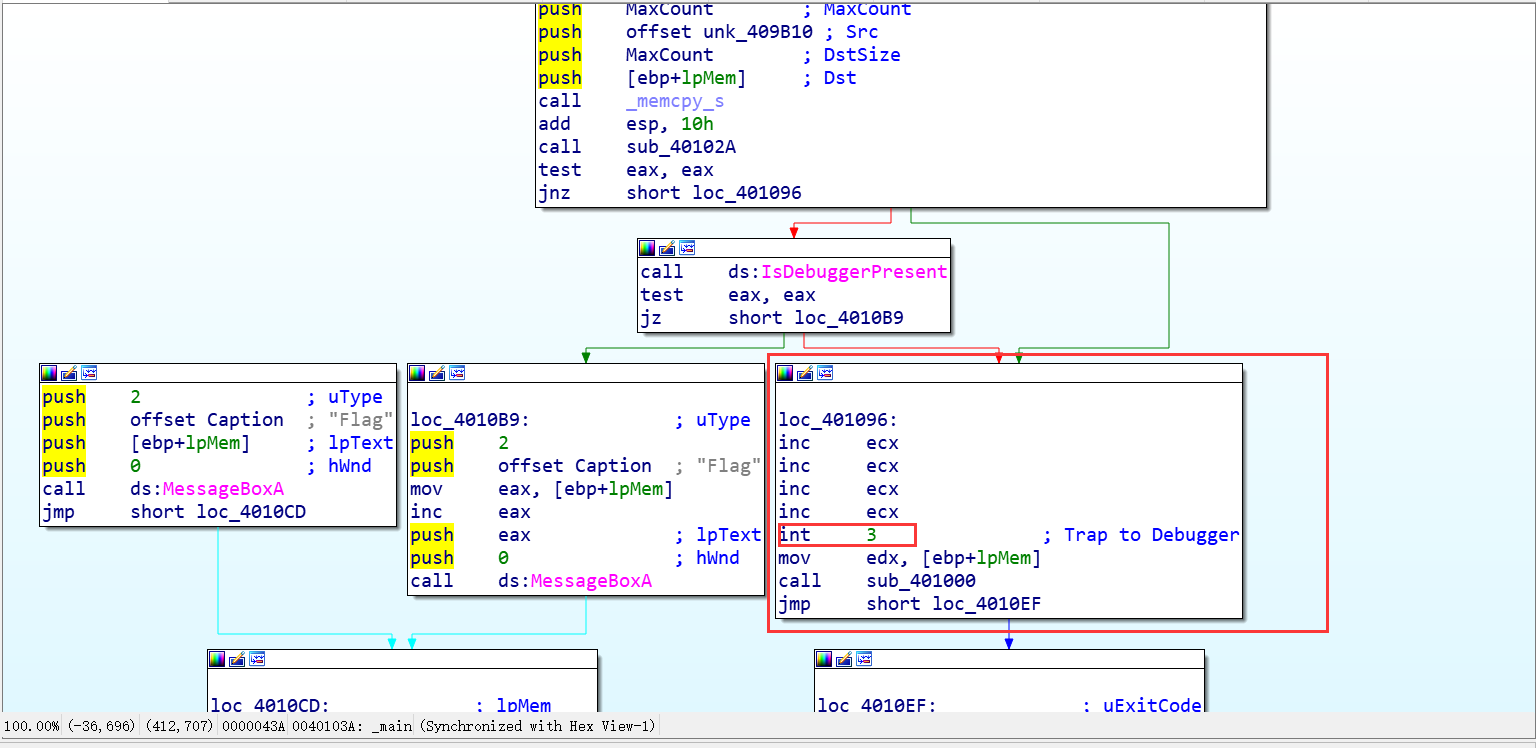Click the 0000043A file offset in status bar
The width and height of the screenshot is (1536, 748).
coord(253,726)
